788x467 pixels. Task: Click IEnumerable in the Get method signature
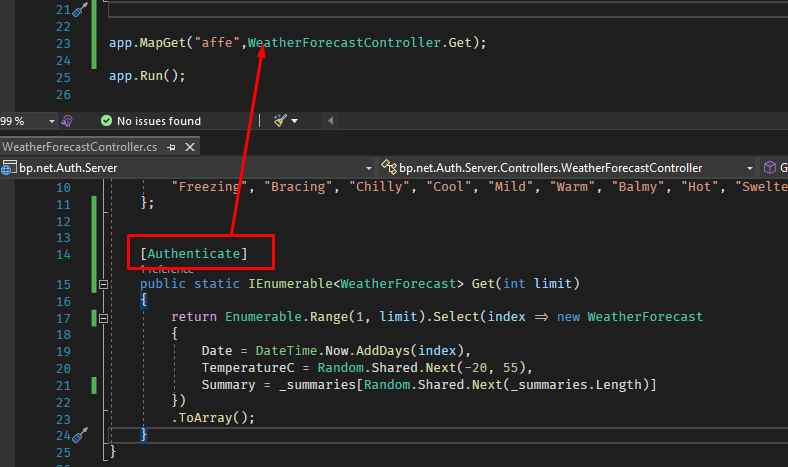290,284
